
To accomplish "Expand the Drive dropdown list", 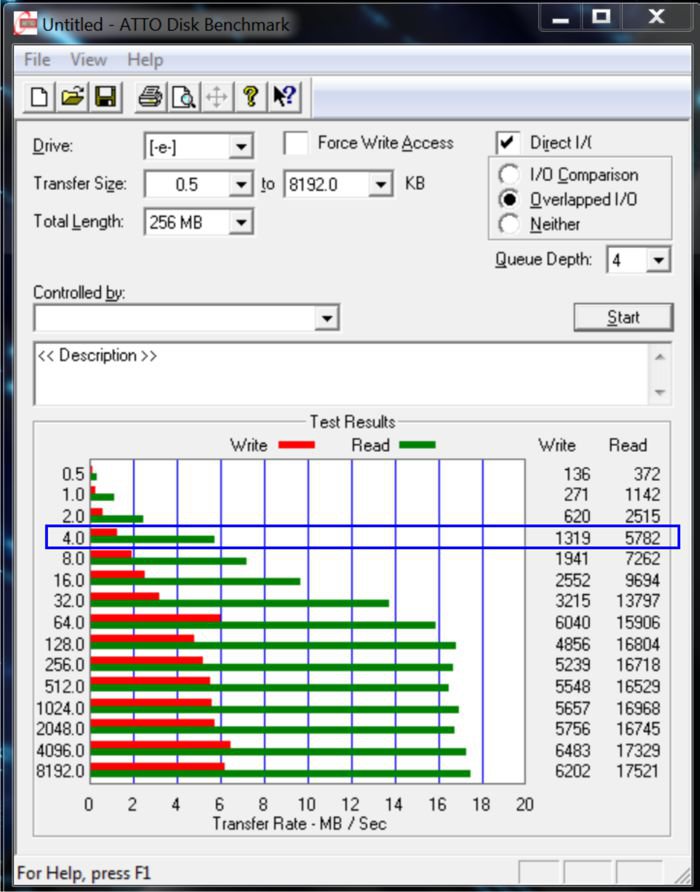I will [x=240, y=148].
